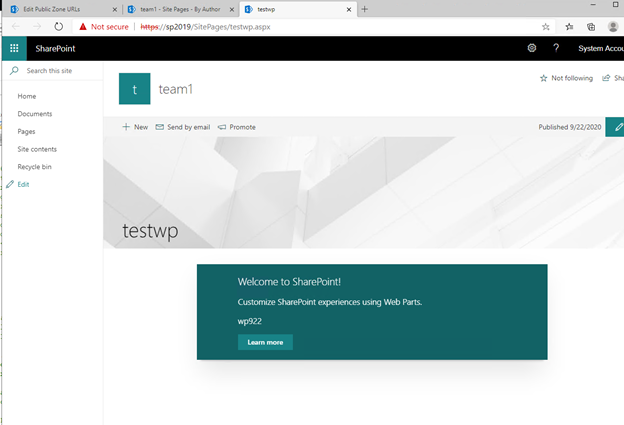Minimize the browser window
This screenshot has width=624, height=425.
click(x=593, y=5)
